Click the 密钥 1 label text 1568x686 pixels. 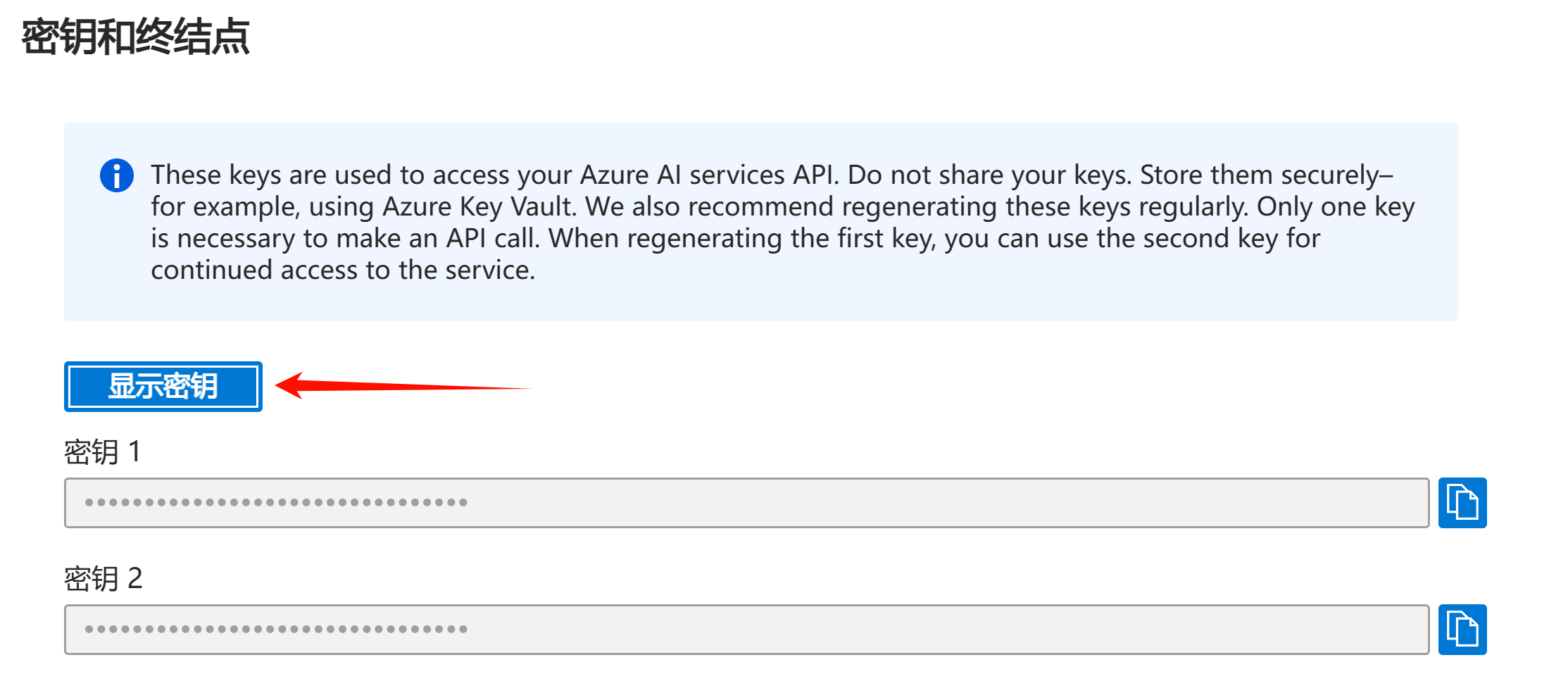click(x=103, y=451)
